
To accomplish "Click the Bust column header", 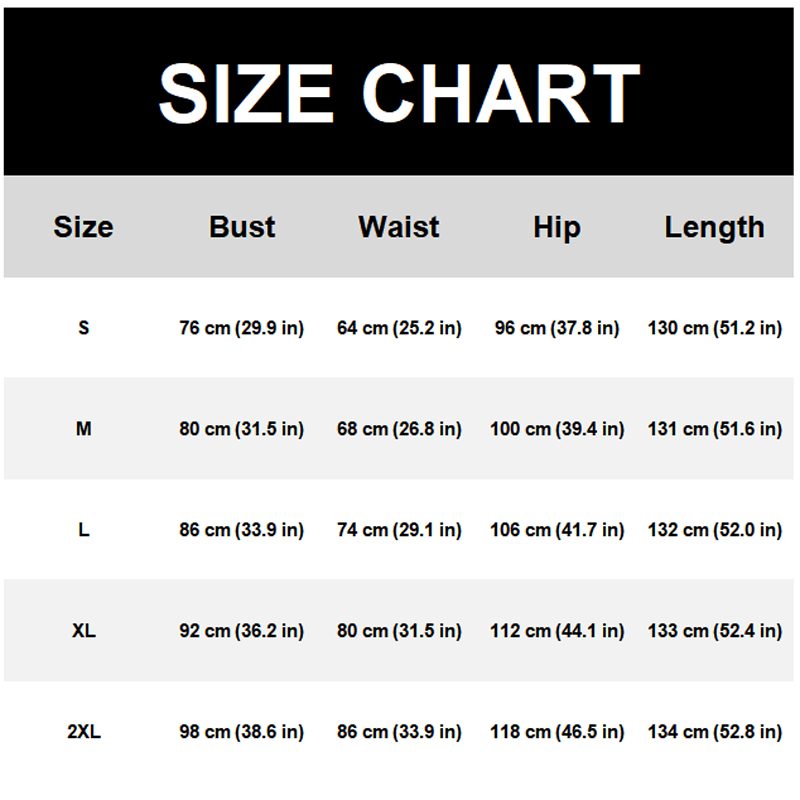I will pos(242,227).
